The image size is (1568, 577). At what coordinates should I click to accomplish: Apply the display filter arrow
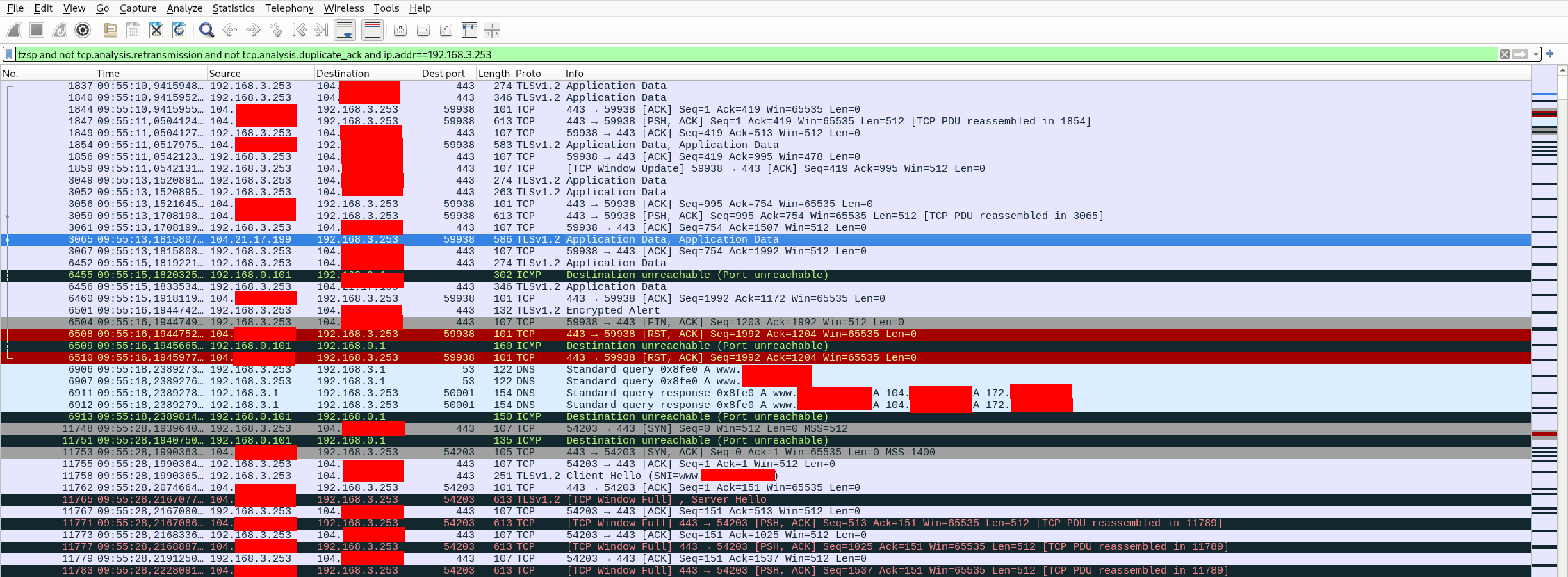[x=1521, y=54]
